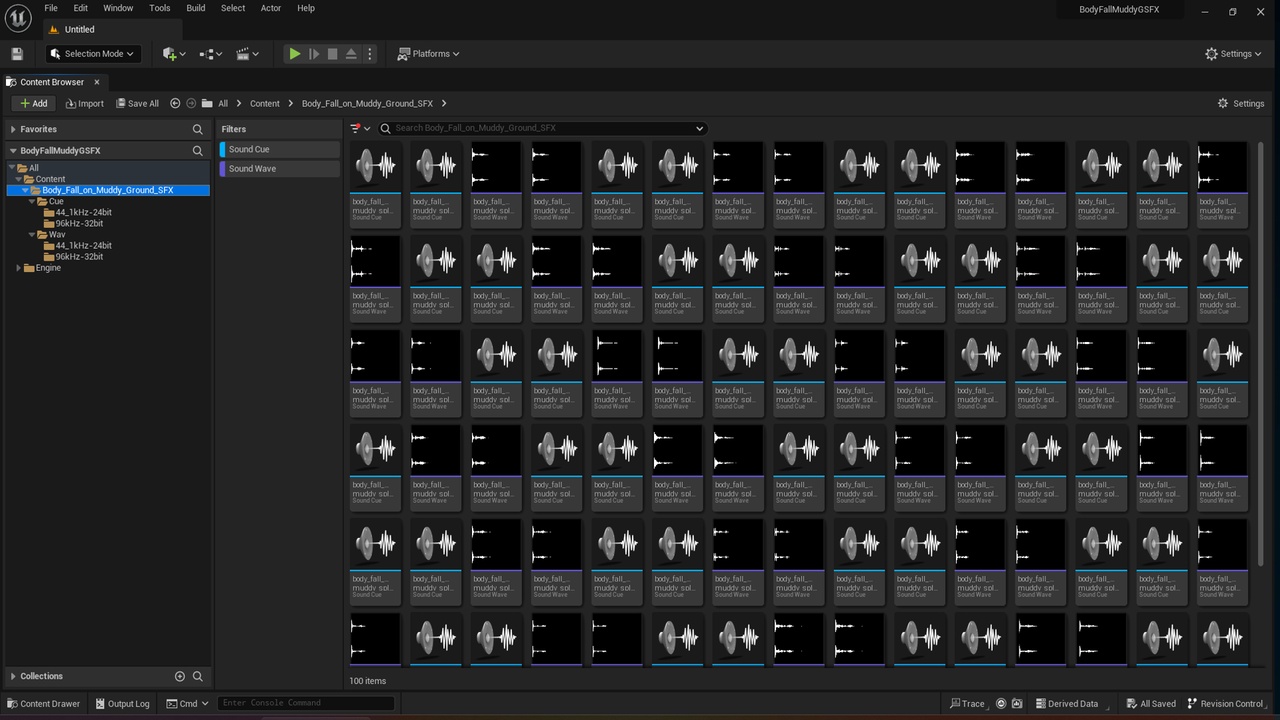
Task: Collapse the BodyFallMuddyGSFX tree header
Action: [13, 151]
